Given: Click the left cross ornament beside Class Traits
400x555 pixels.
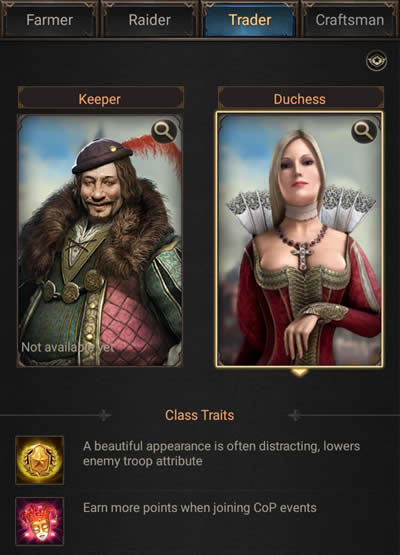Looking at the screenshot, I should point(104,415).
